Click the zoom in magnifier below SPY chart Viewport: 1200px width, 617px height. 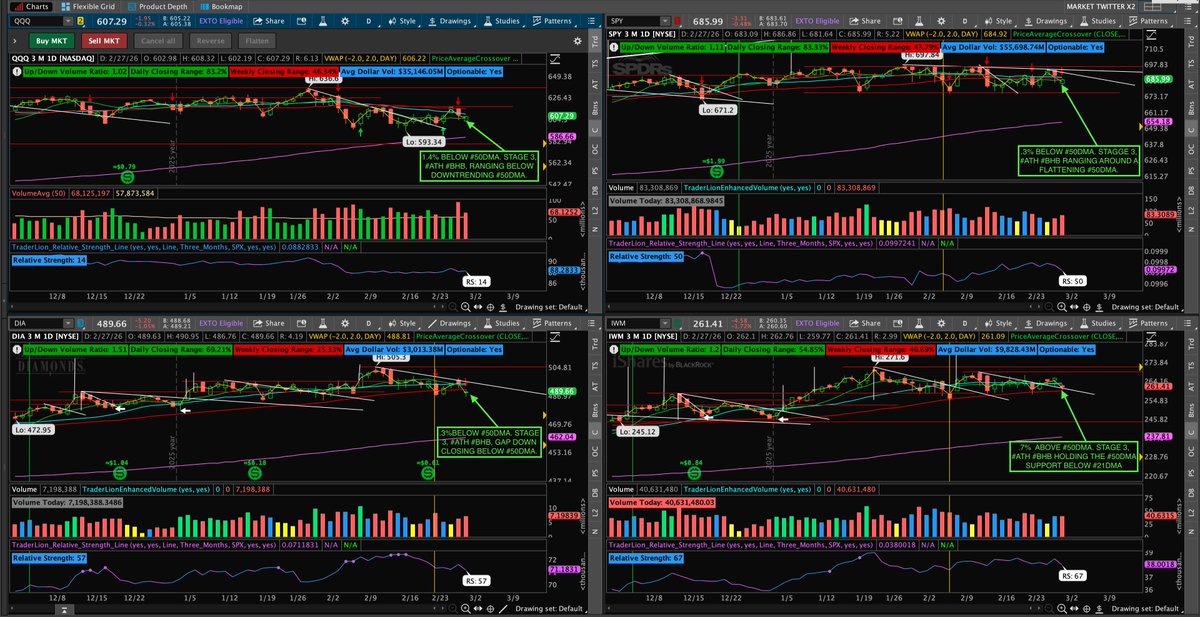[x=1061, y=307]
